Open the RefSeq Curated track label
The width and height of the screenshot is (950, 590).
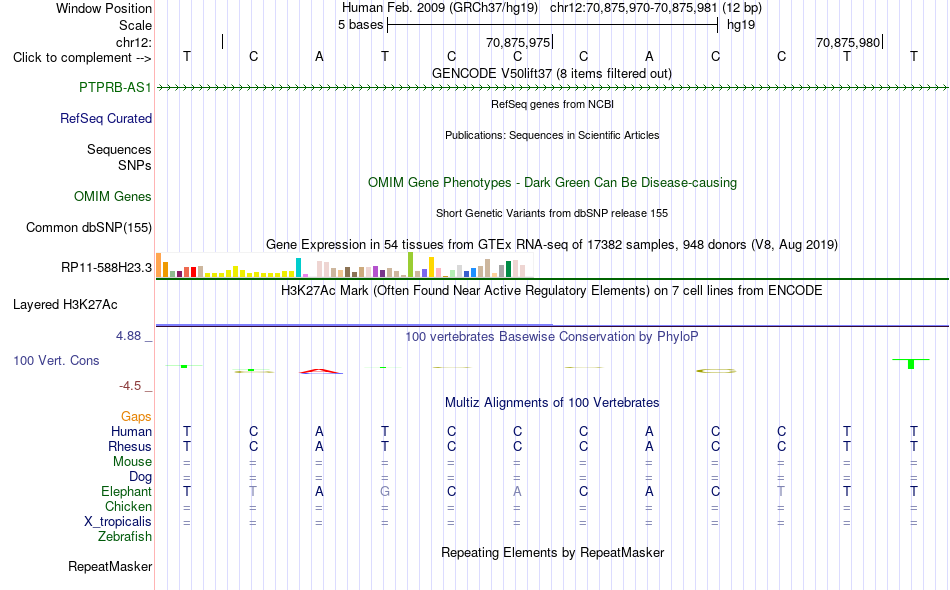(x=106, y=118)
